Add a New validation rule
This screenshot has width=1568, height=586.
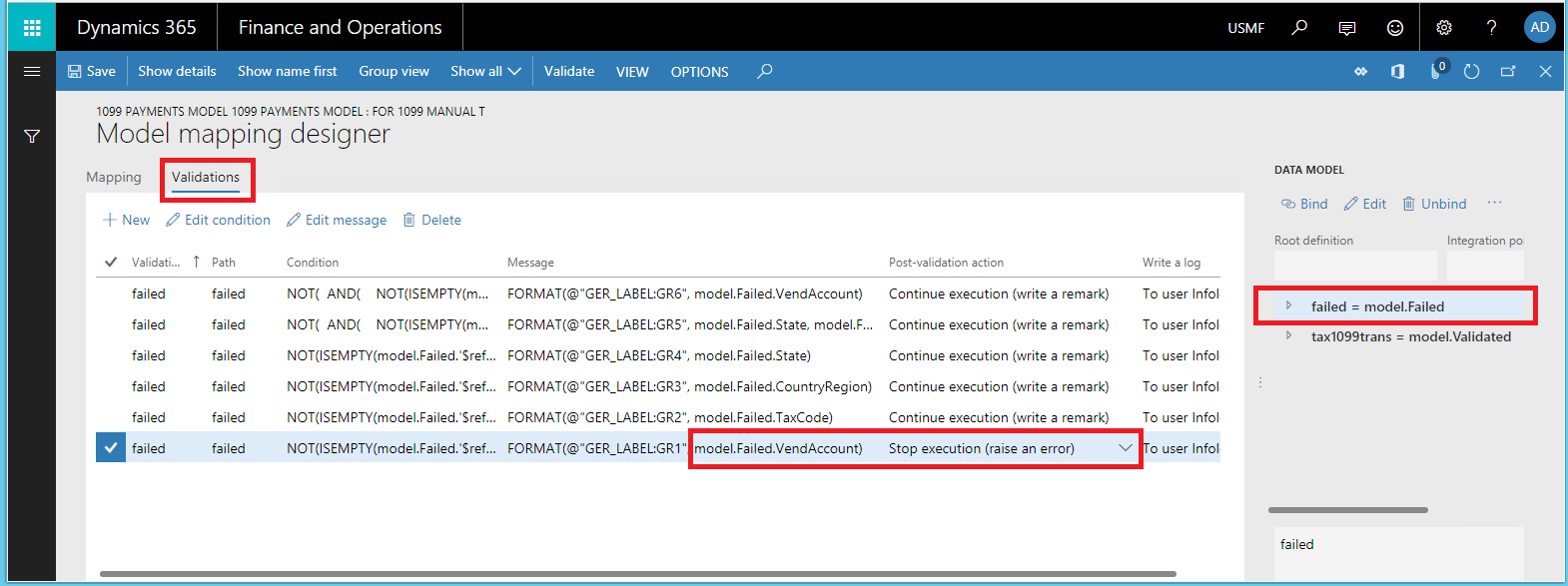point(126,220)
